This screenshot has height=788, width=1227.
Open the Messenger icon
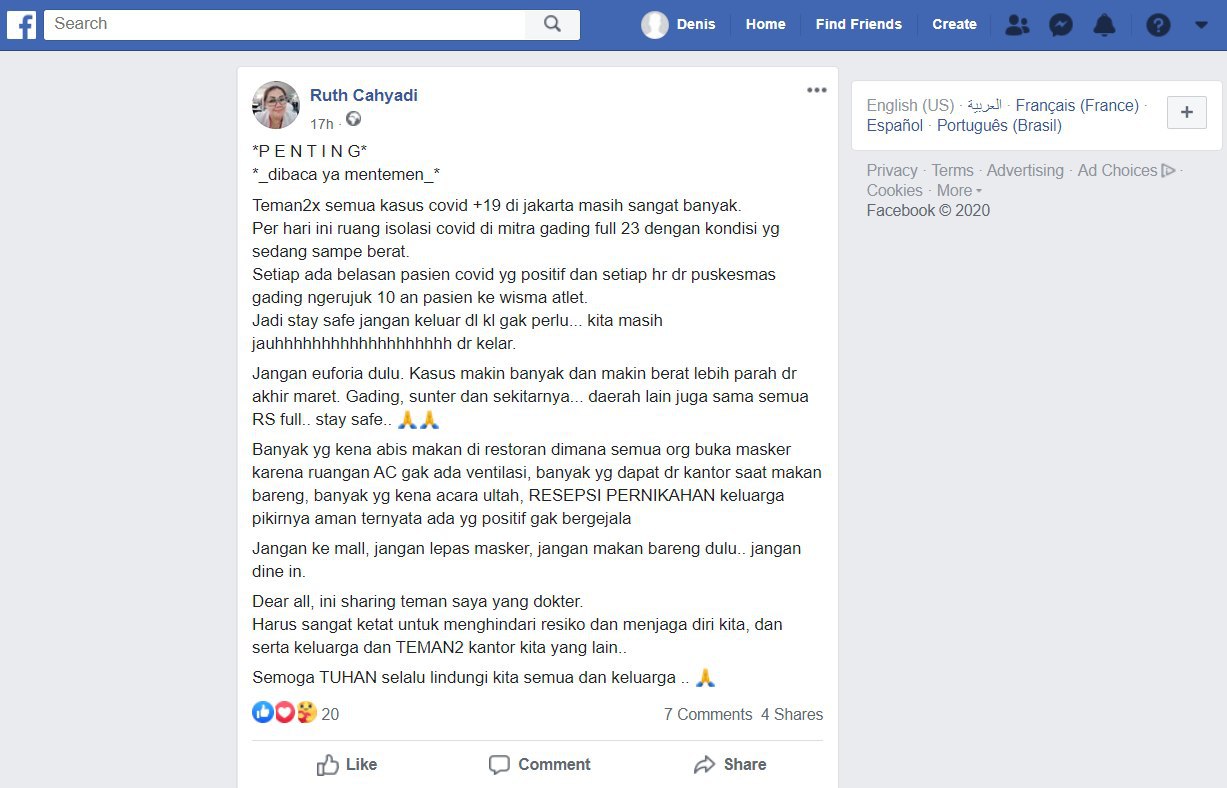coord(1061,25)
